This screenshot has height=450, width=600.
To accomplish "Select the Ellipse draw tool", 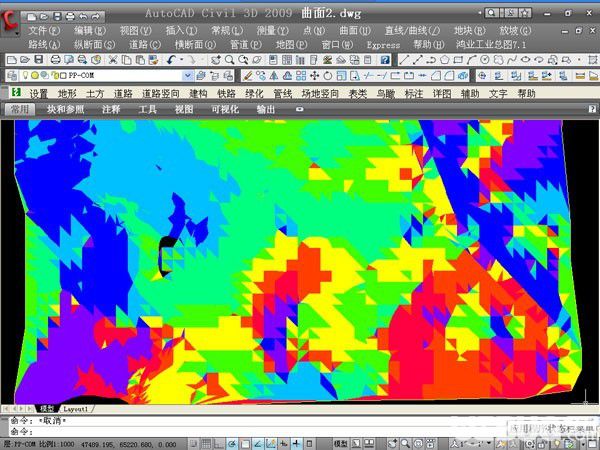I will coord(525,60).
